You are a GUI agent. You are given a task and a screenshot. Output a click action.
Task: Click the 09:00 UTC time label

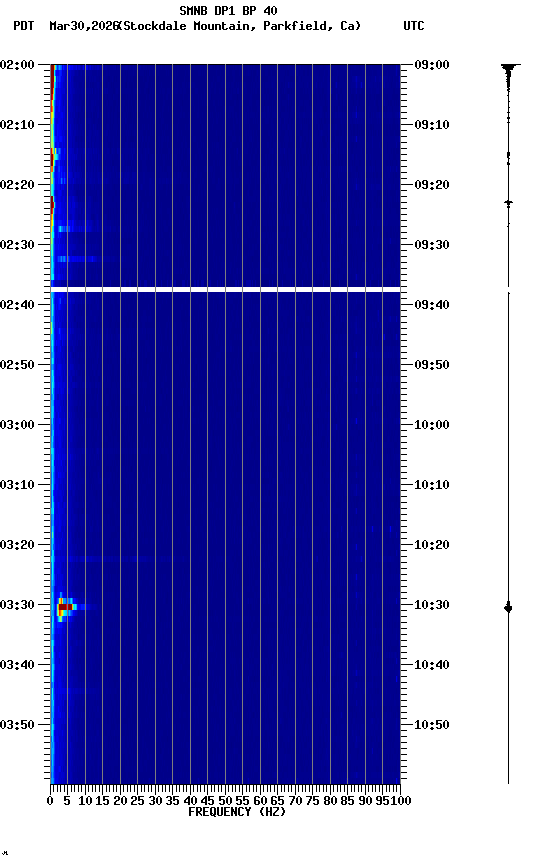[x=432, y=64]
